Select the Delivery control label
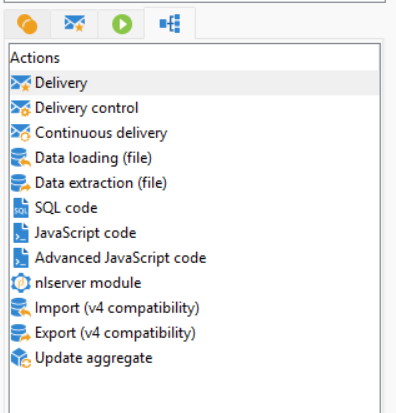396x413 pixels. pos(87,108)
